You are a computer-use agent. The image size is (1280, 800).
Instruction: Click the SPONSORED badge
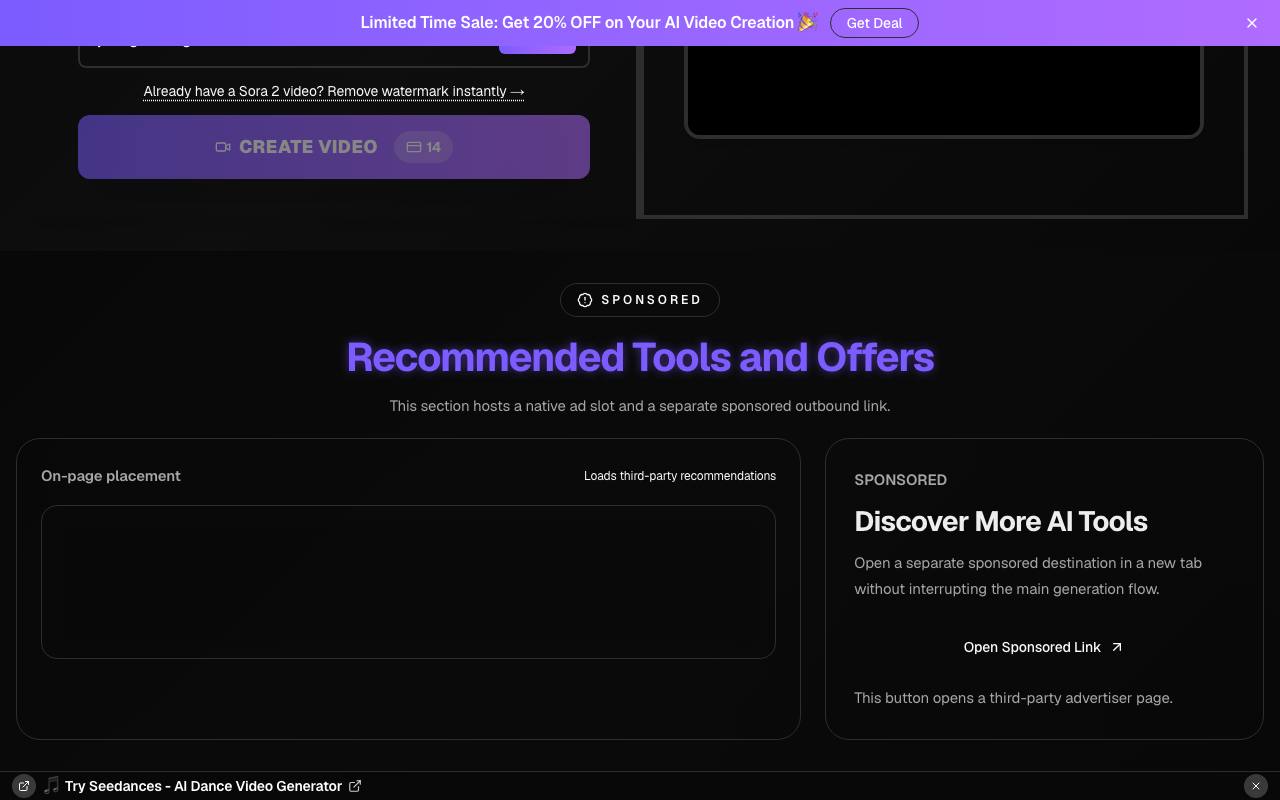[x=640, y=300]
